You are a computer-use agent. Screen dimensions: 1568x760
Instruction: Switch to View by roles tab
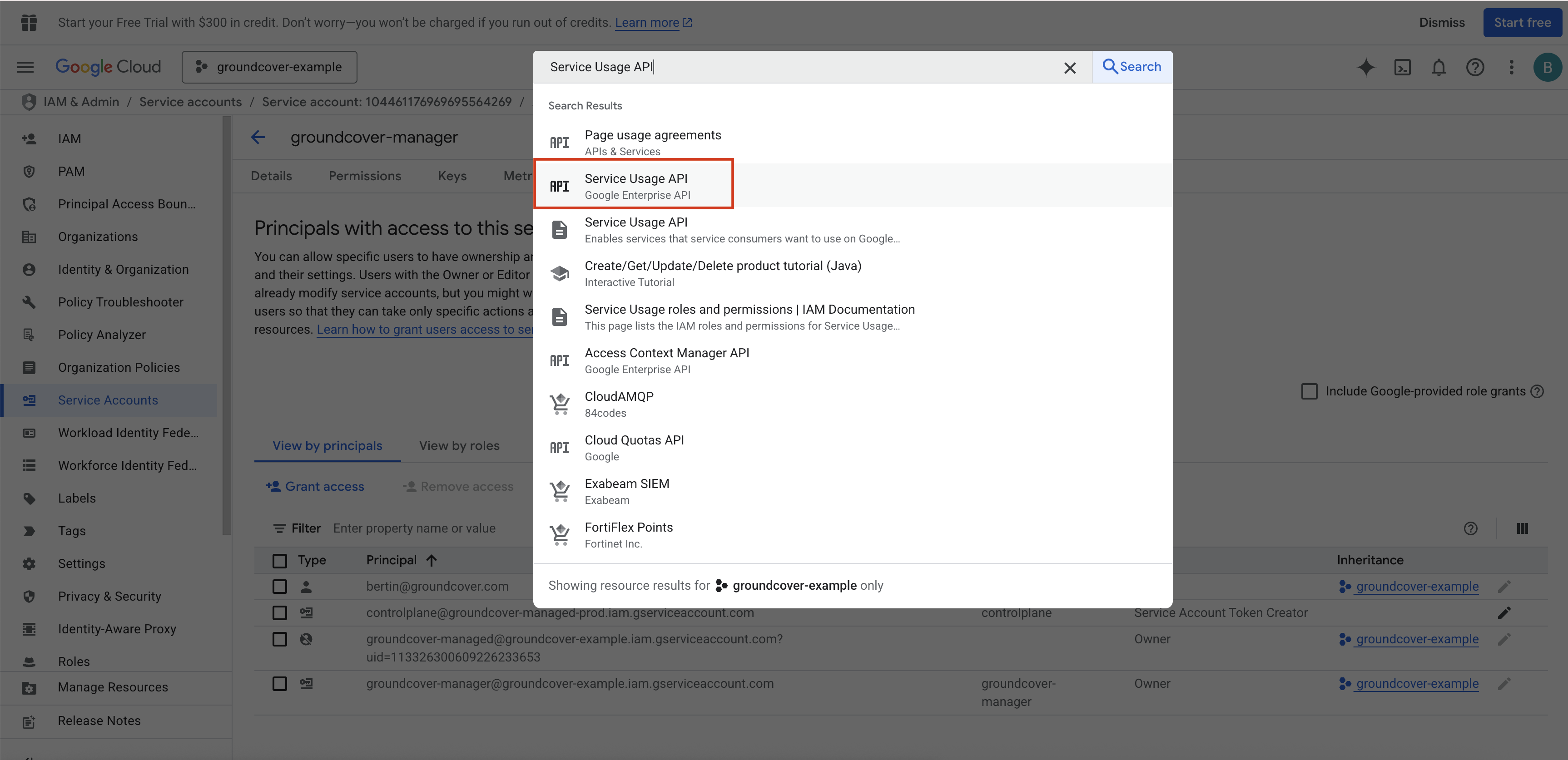pyautogui.click(x=459, y=445)
